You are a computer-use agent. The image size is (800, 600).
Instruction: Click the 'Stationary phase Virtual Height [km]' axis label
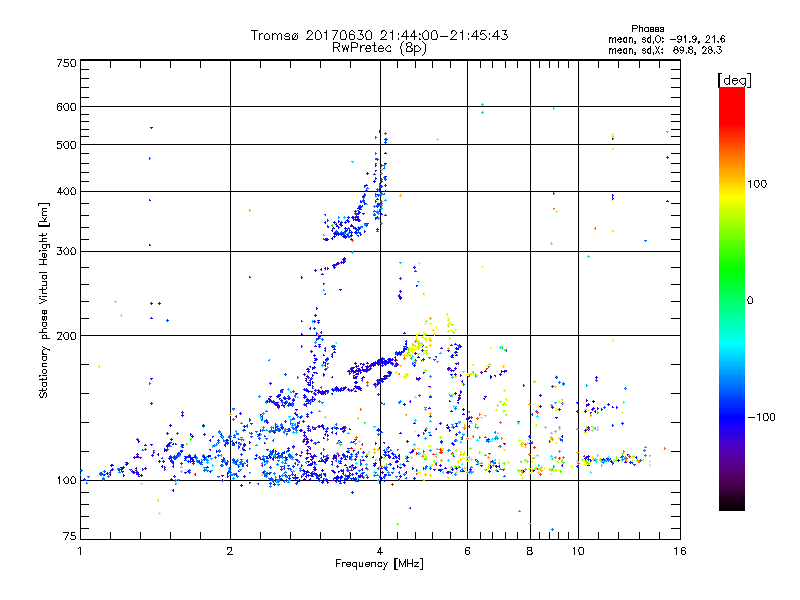(44, 301)
